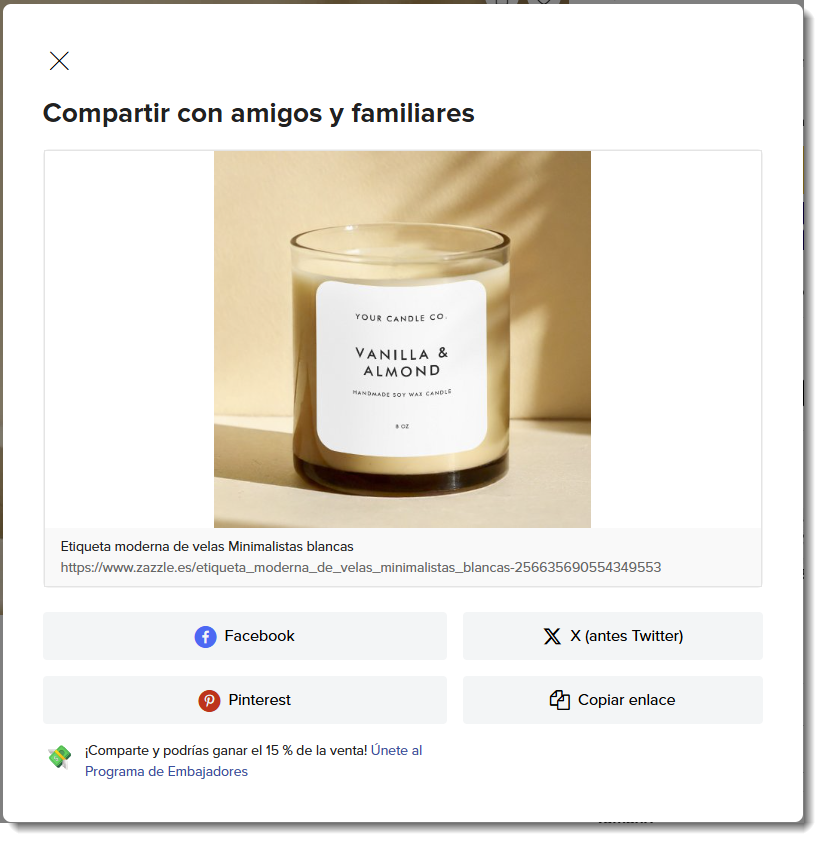
Task: Click the red Pinterest logo icon
Action: [209, 701]
